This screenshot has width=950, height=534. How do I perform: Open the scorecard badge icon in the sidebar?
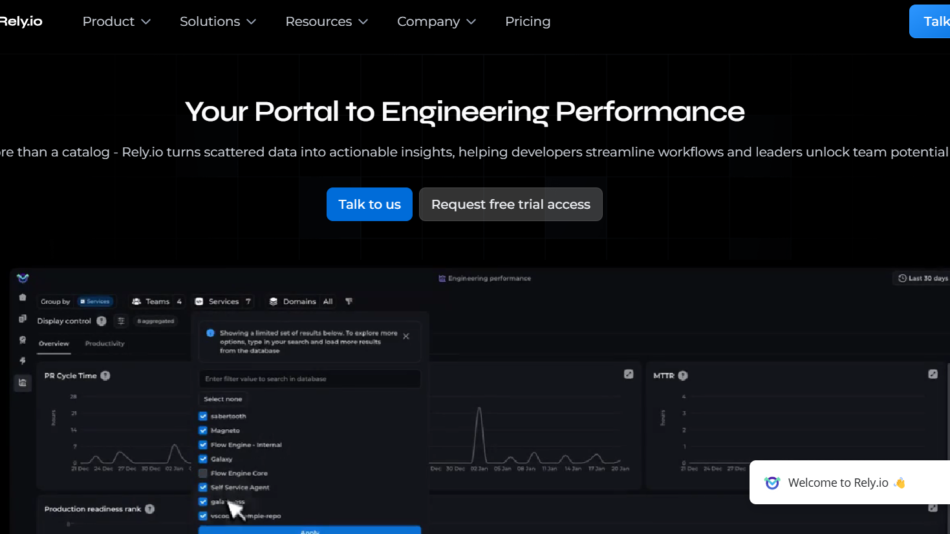pyautogui.click(x=22, y=340)
